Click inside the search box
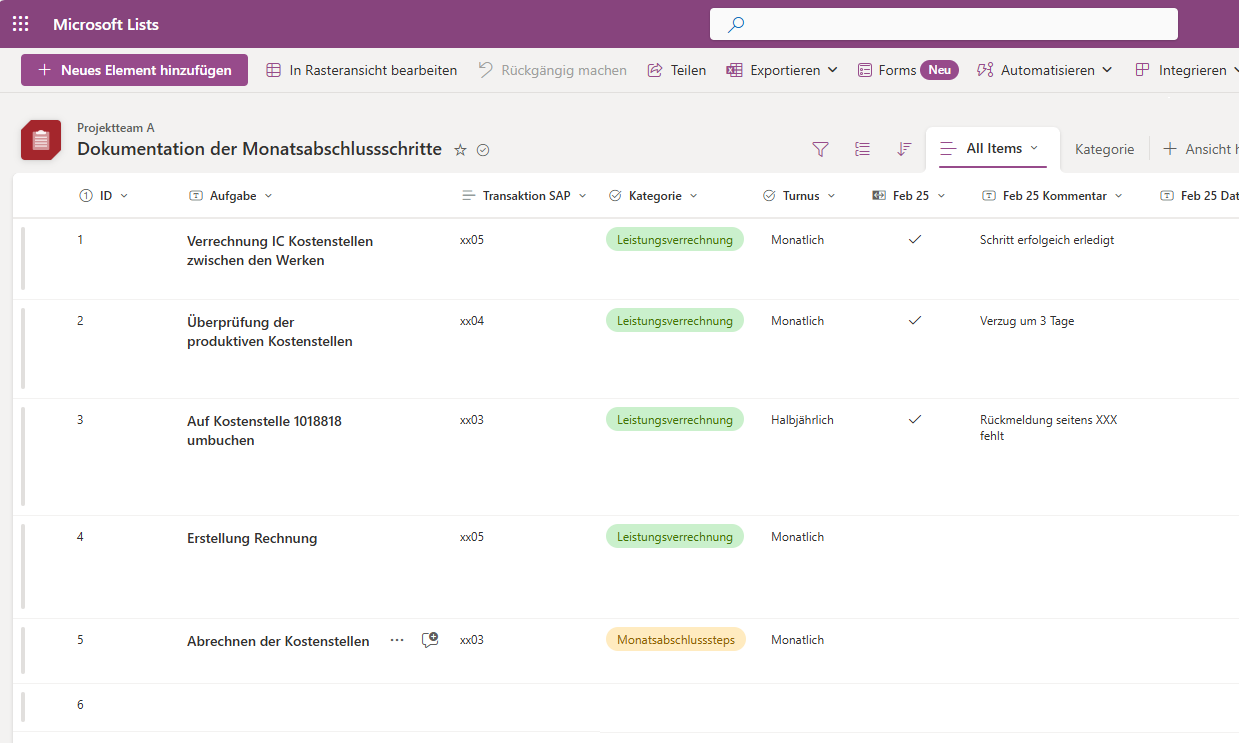The width and height of the screenshot is (1239, 743). tap(943, 24)
